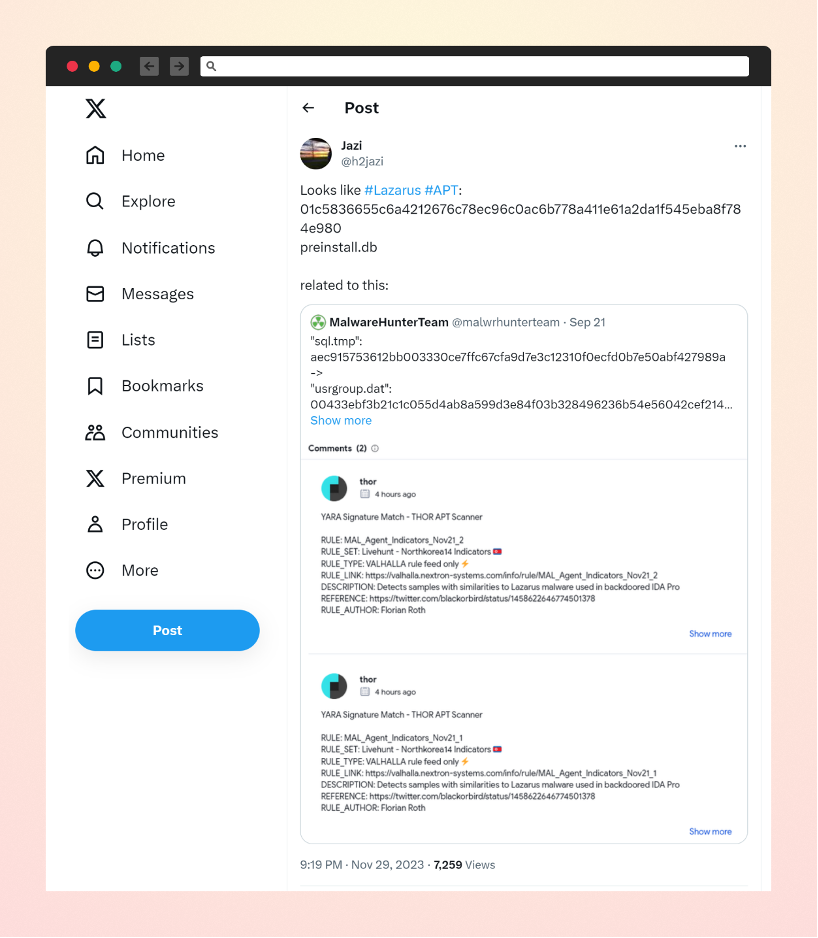This screenshot has width=818, height=938.
Task: Click the browser address bar
Action: [475, 66]
